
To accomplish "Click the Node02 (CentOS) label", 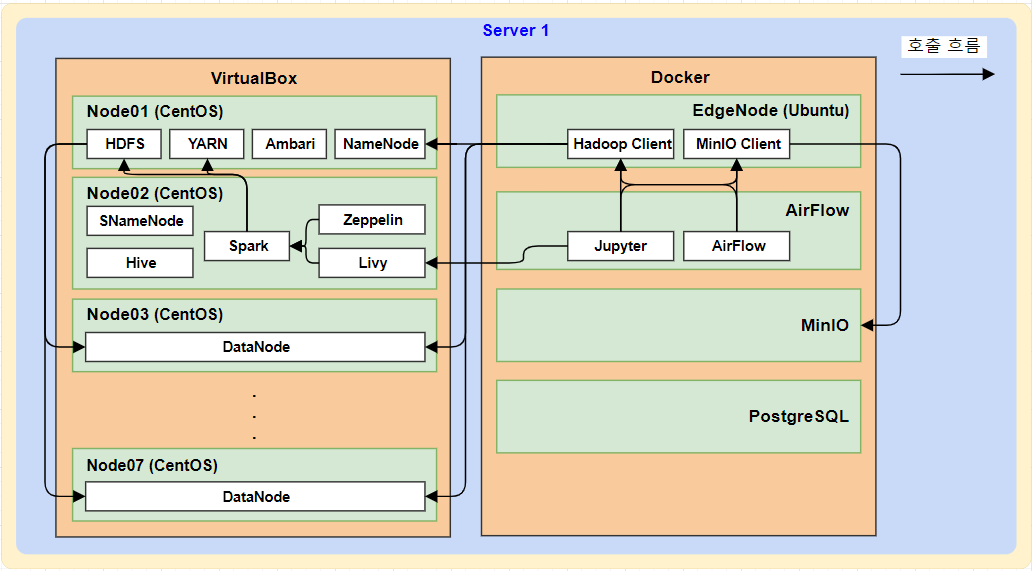I will [x=155, y=193].
